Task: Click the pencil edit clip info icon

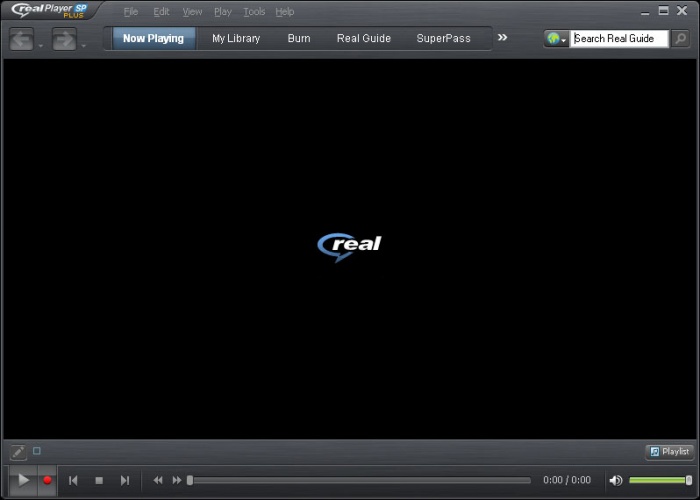Action: click(18, 452)
